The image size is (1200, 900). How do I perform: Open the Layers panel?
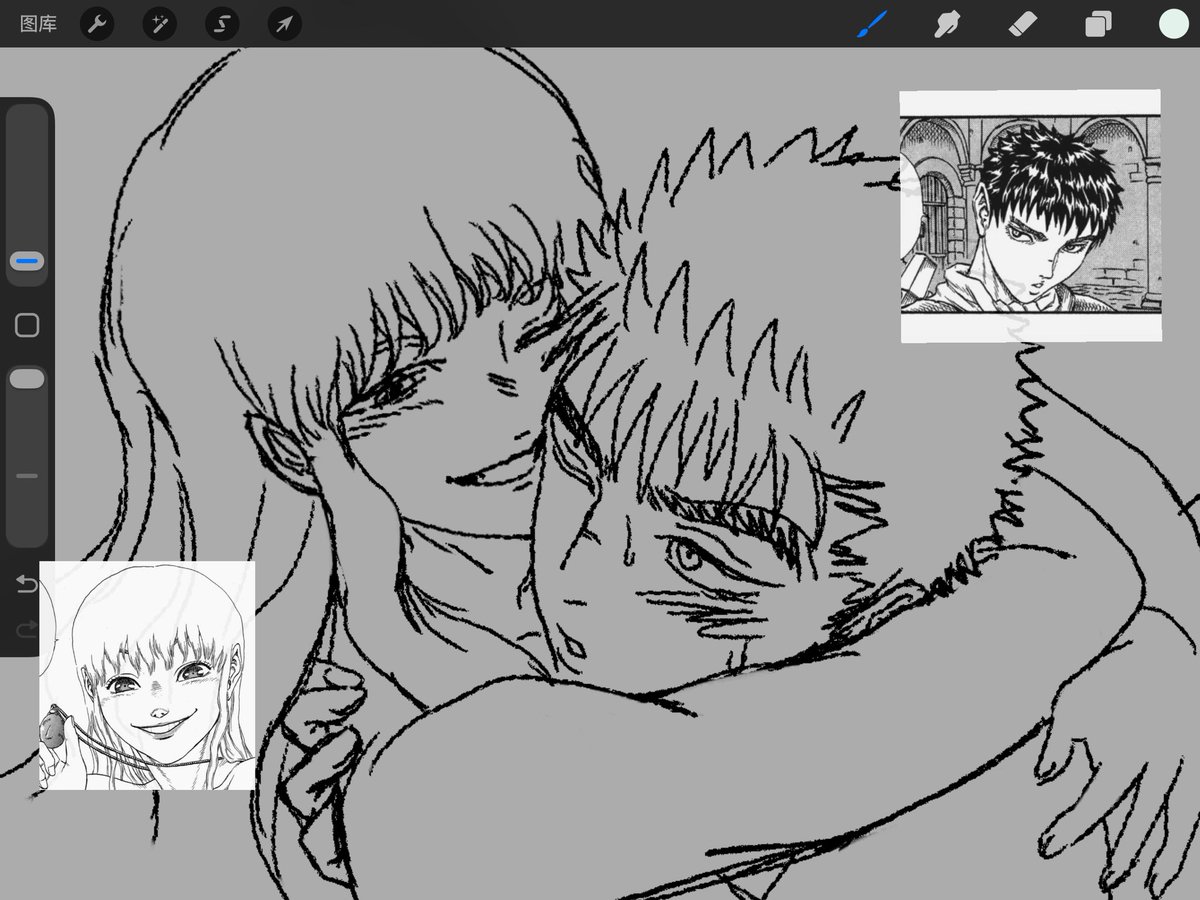click(x=1098, y=24)
